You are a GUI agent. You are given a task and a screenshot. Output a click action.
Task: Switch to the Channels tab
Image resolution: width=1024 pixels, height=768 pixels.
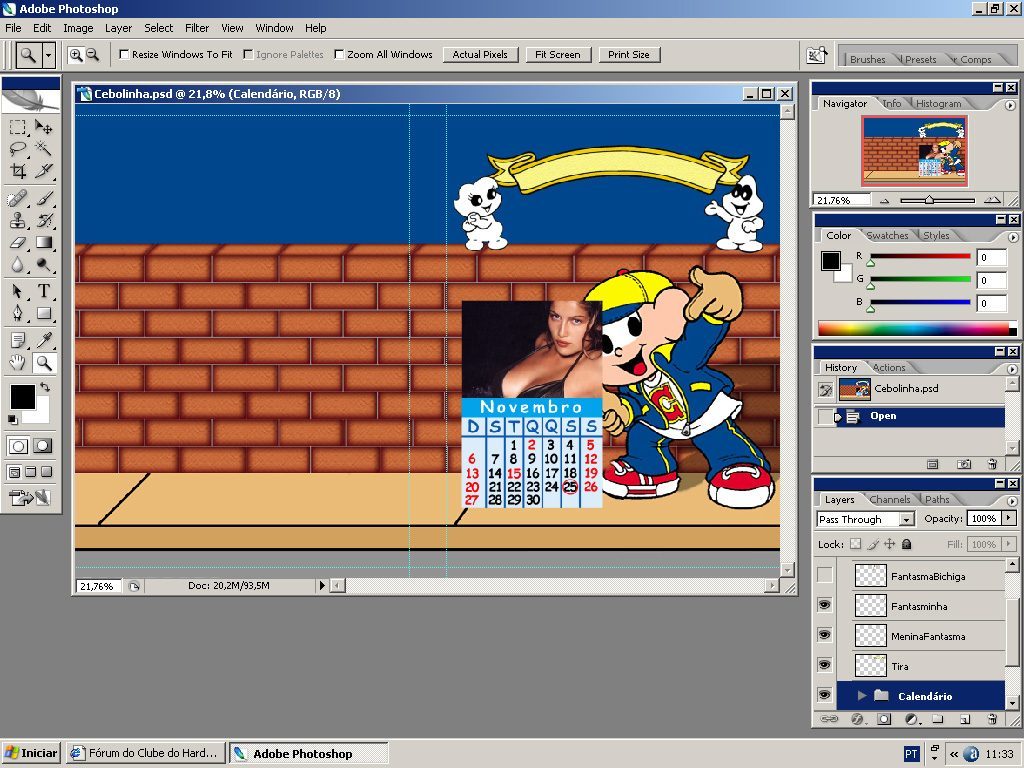tap(889, 500)
